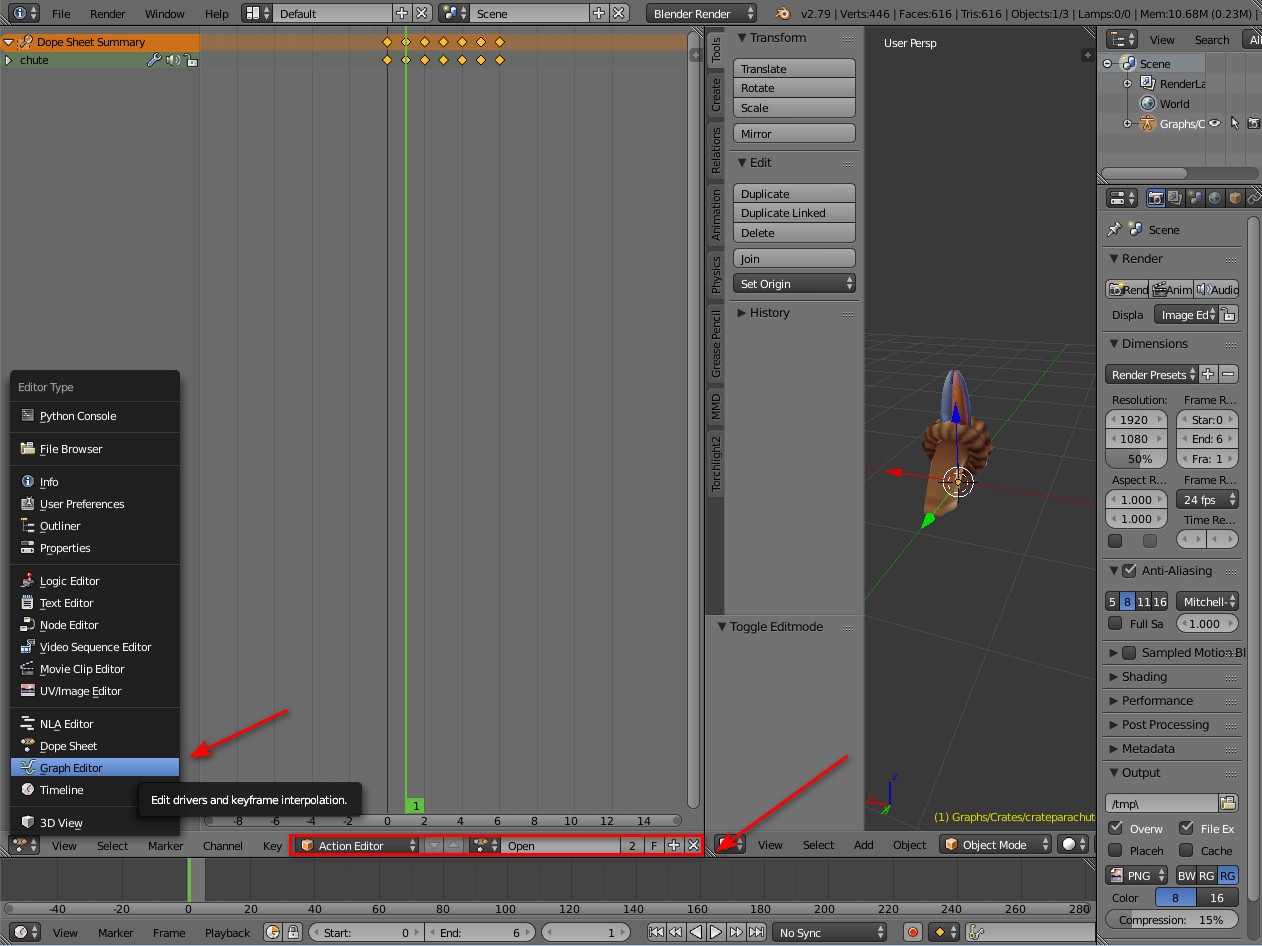1262x946 pixels.
Task: Mute the chute channel speaker icon
Action: [173, 60]
